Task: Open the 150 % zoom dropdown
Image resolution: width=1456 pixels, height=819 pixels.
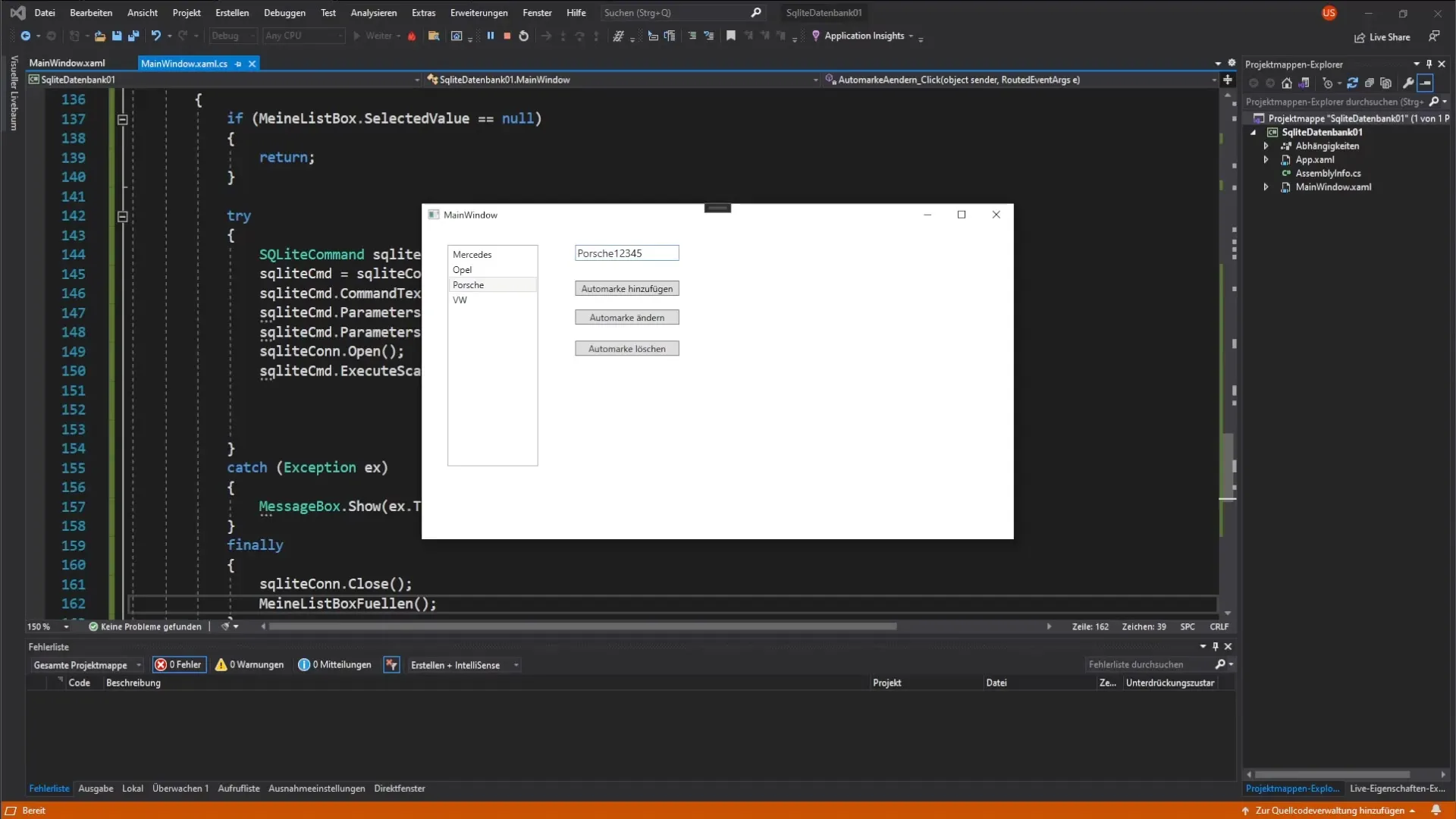Action: point(48,627)
